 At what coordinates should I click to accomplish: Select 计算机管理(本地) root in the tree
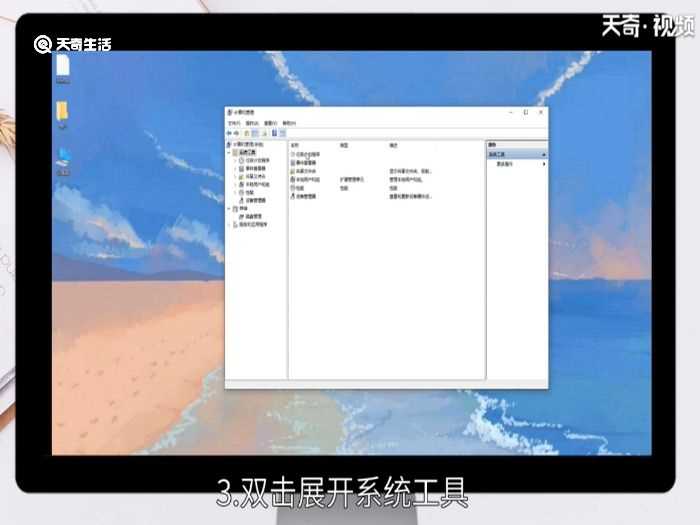click(x=248, y=145)
